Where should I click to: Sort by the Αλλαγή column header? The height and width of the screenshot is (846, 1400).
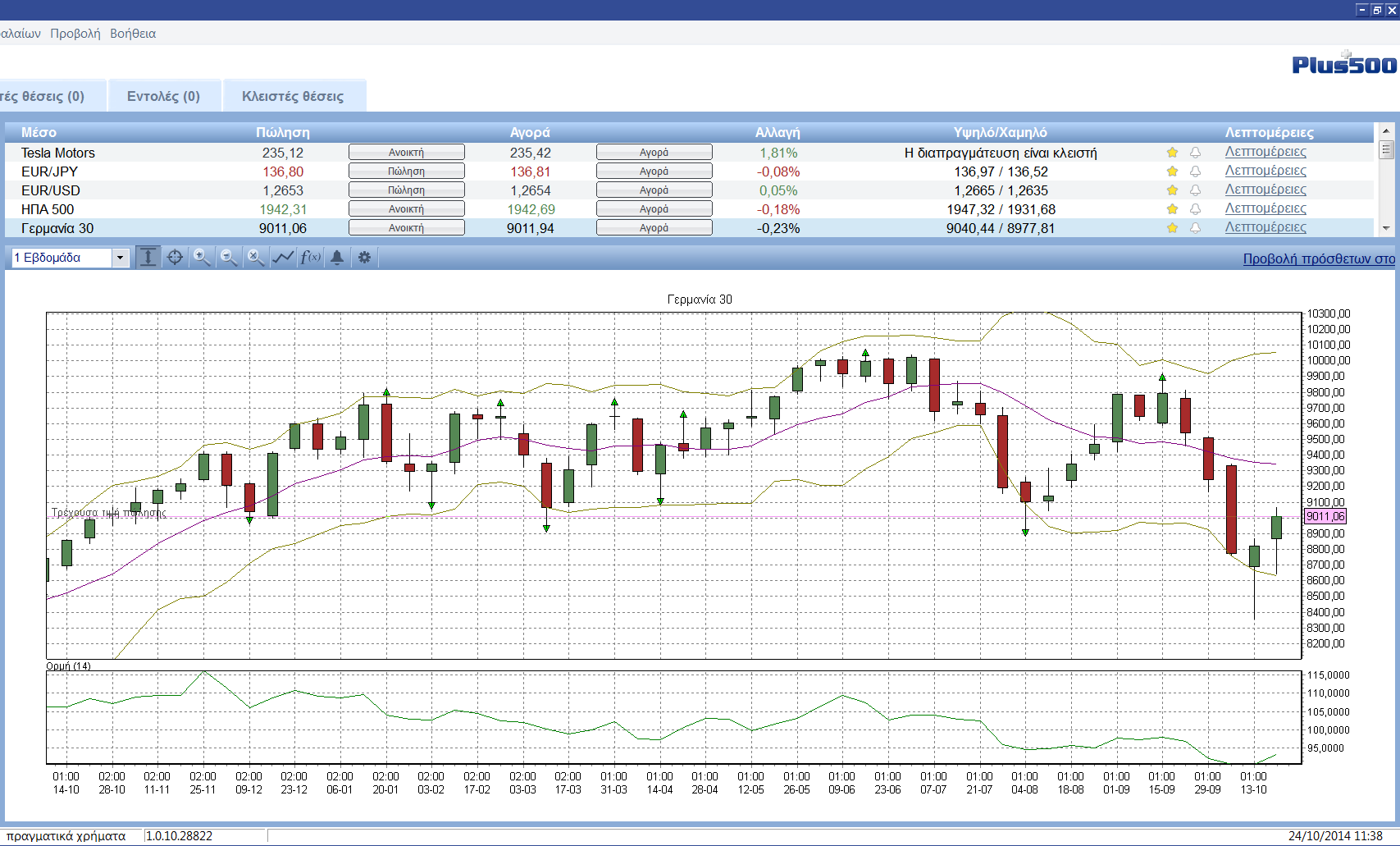click(x=778, y=132)
